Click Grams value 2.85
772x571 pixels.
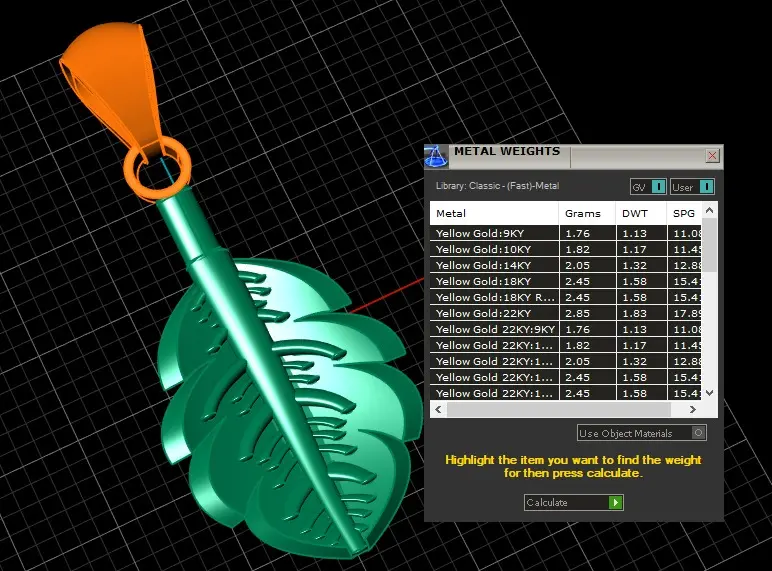pos(577,313)
